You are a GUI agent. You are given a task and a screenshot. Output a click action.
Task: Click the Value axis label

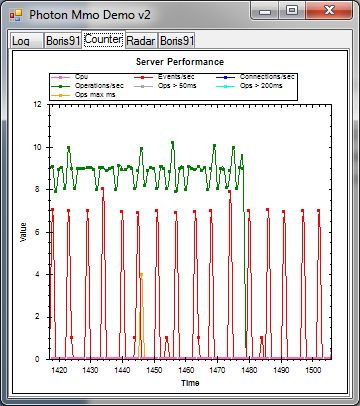coord(23,232)
